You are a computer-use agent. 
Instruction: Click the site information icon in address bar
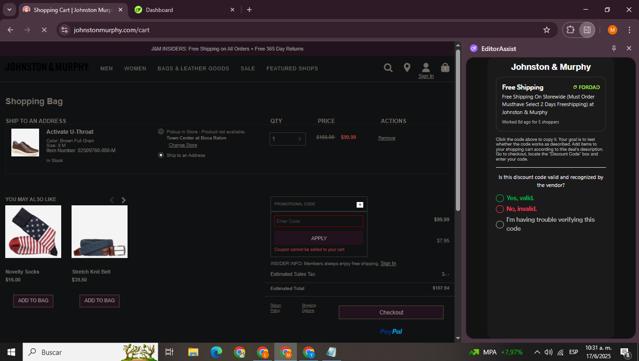click(64, 30)
